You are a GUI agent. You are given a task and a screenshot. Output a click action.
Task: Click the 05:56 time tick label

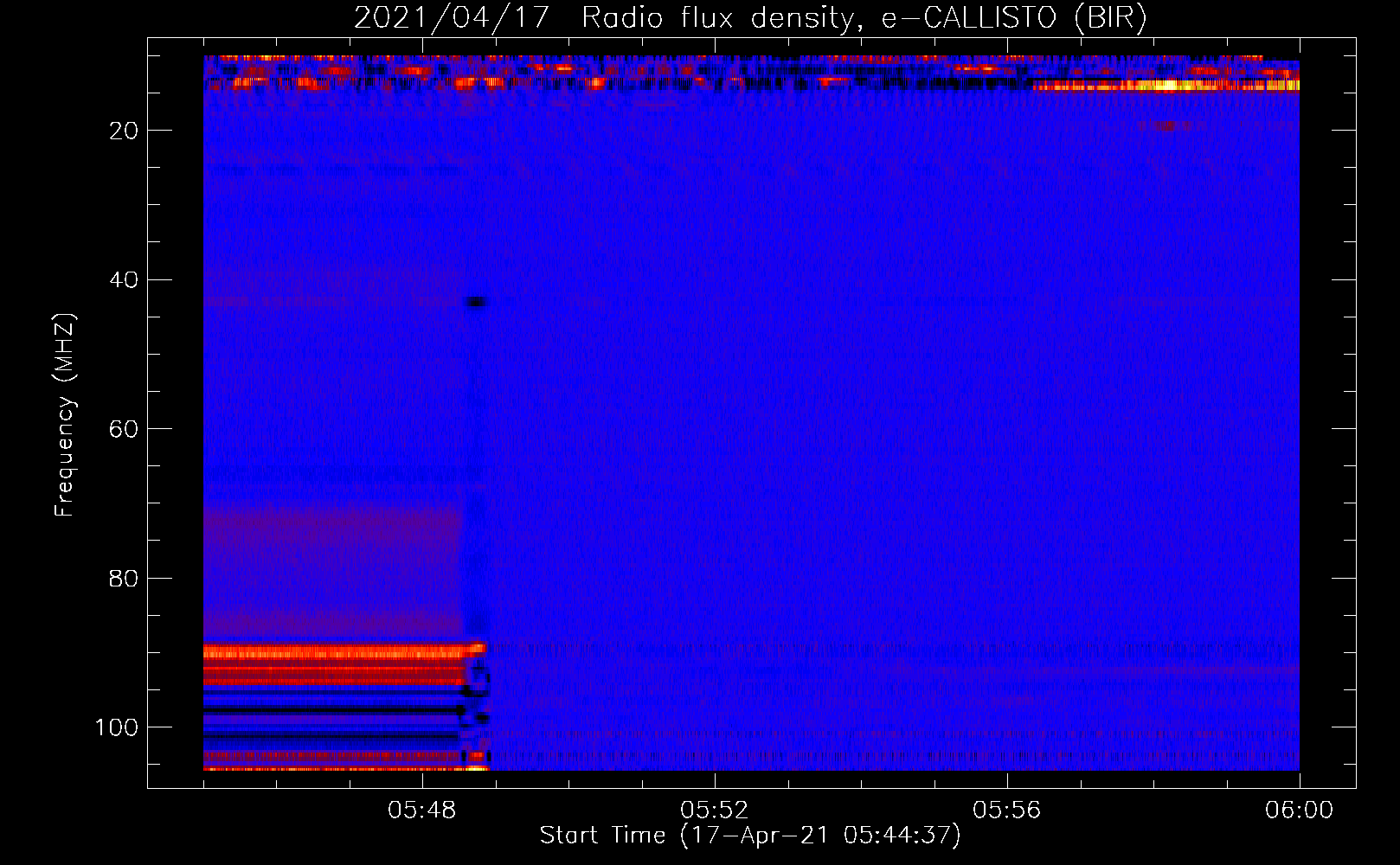[1007, 811]
